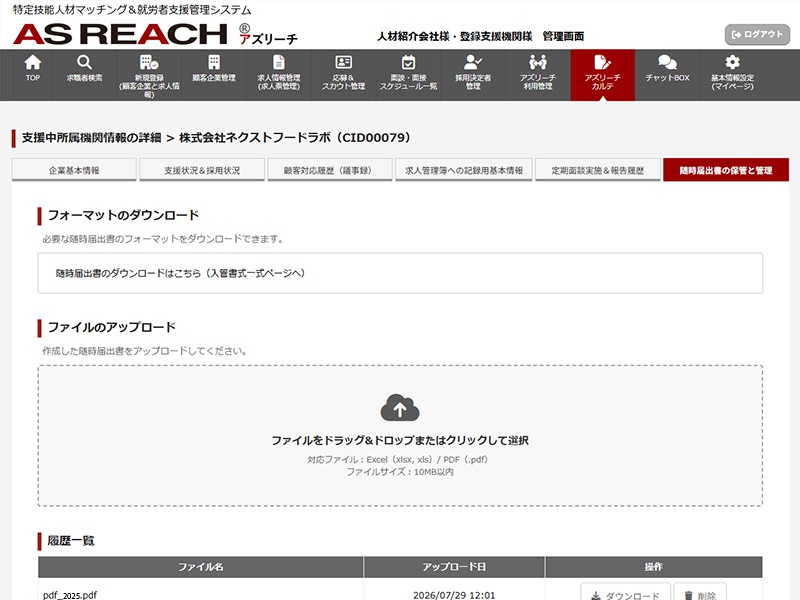Screen dimensions: 800x600
Task: Download pdf_2025.pdf with ダウンロード button
Action: pos(625,595)
